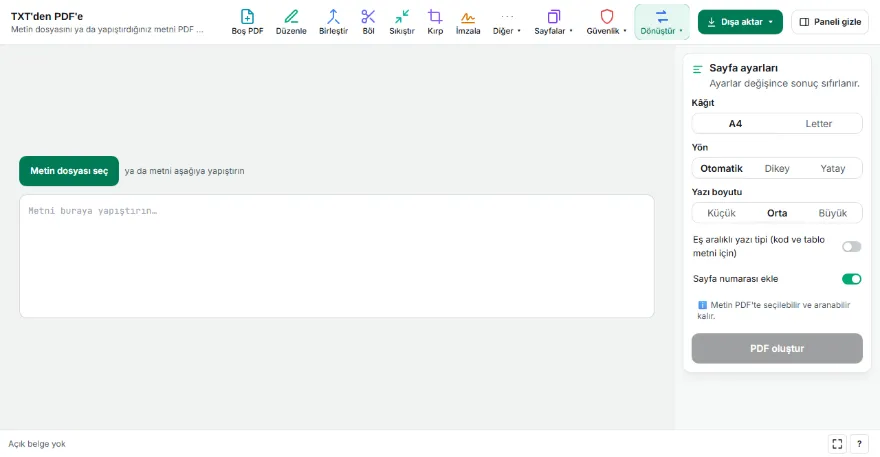The height and width of the screenshot is (457, 880).
Task: Choose the Böl scissors tool
Action: click(x=368, y=22)
